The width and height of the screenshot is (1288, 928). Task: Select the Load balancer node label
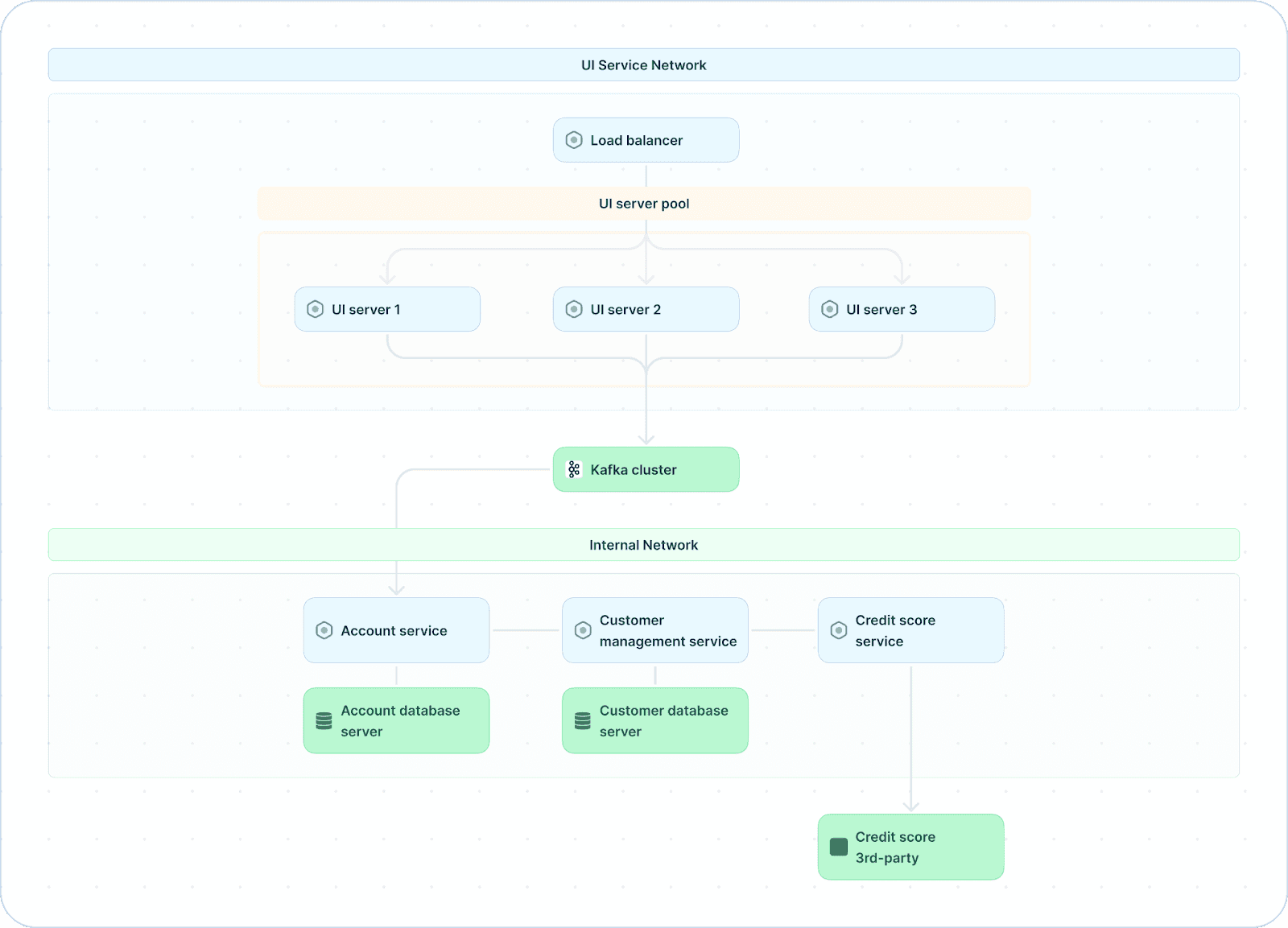(636, 140)
